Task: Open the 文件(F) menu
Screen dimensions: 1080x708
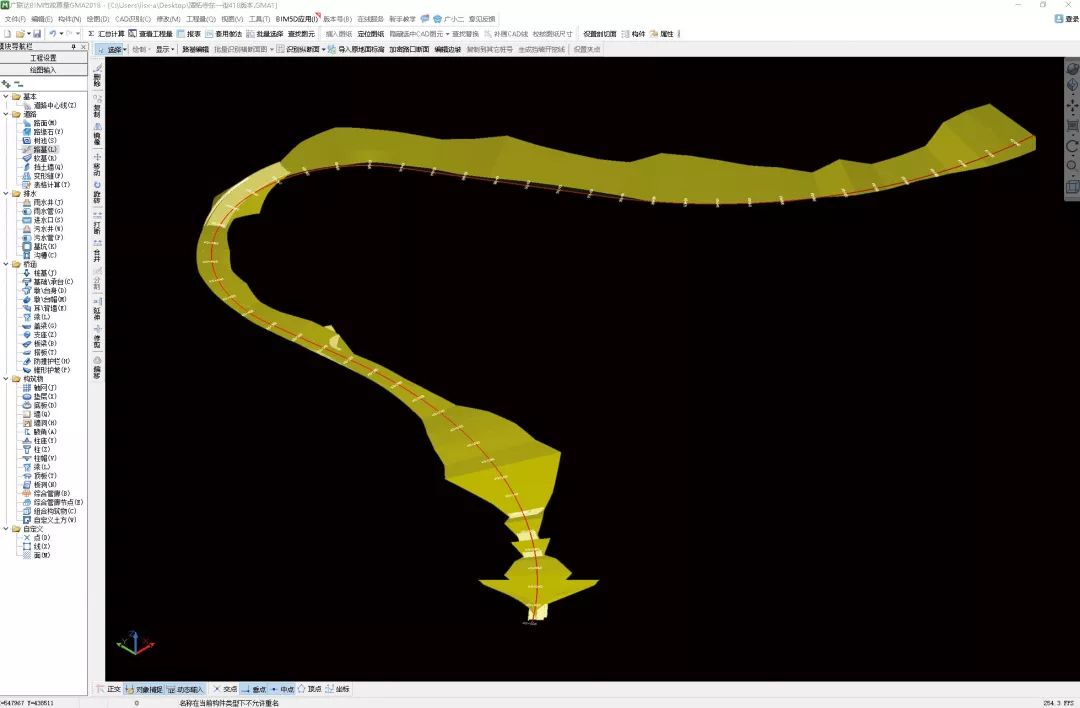Action: [15, 19]
